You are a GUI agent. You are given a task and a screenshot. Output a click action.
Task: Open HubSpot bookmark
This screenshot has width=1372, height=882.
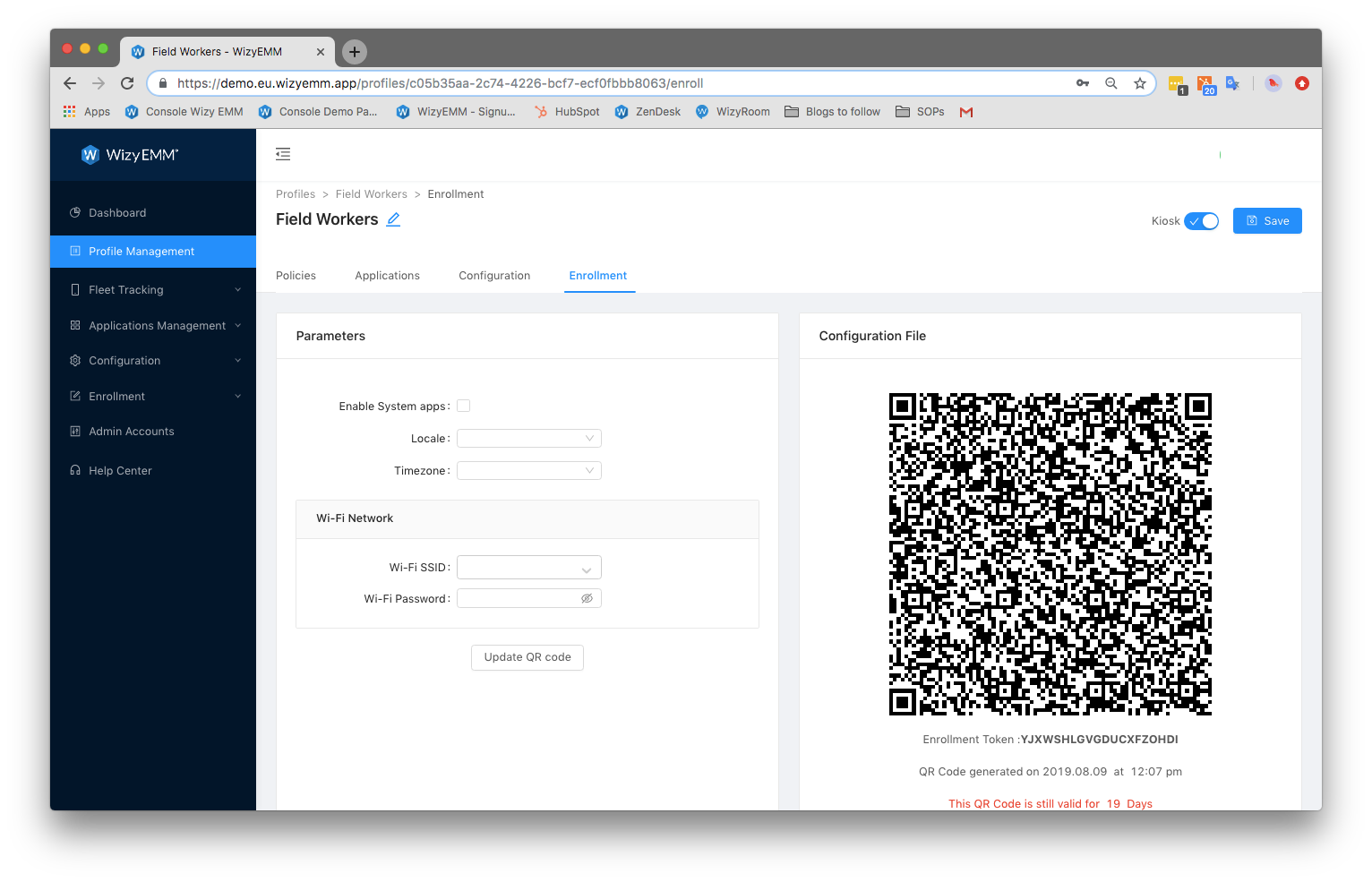[x=567, y=112]
